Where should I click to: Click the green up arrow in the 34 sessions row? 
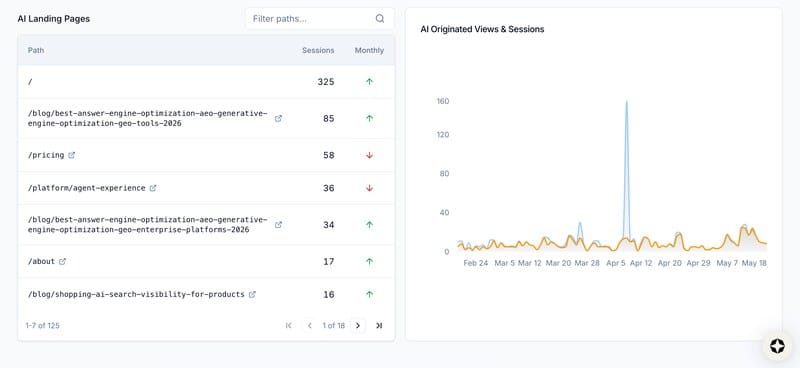[369, 225]
